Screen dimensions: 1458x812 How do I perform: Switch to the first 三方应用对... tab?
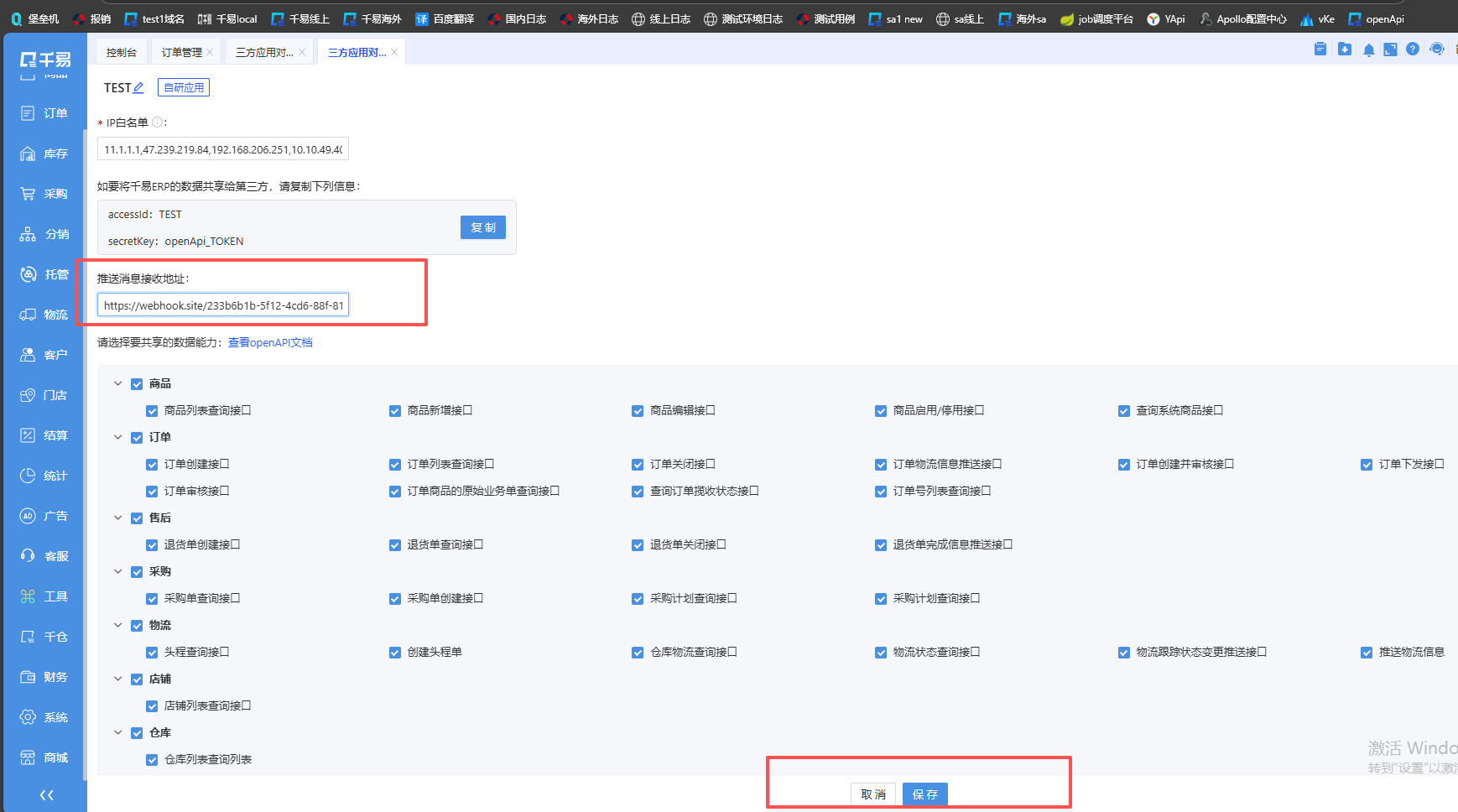[264, 52]
